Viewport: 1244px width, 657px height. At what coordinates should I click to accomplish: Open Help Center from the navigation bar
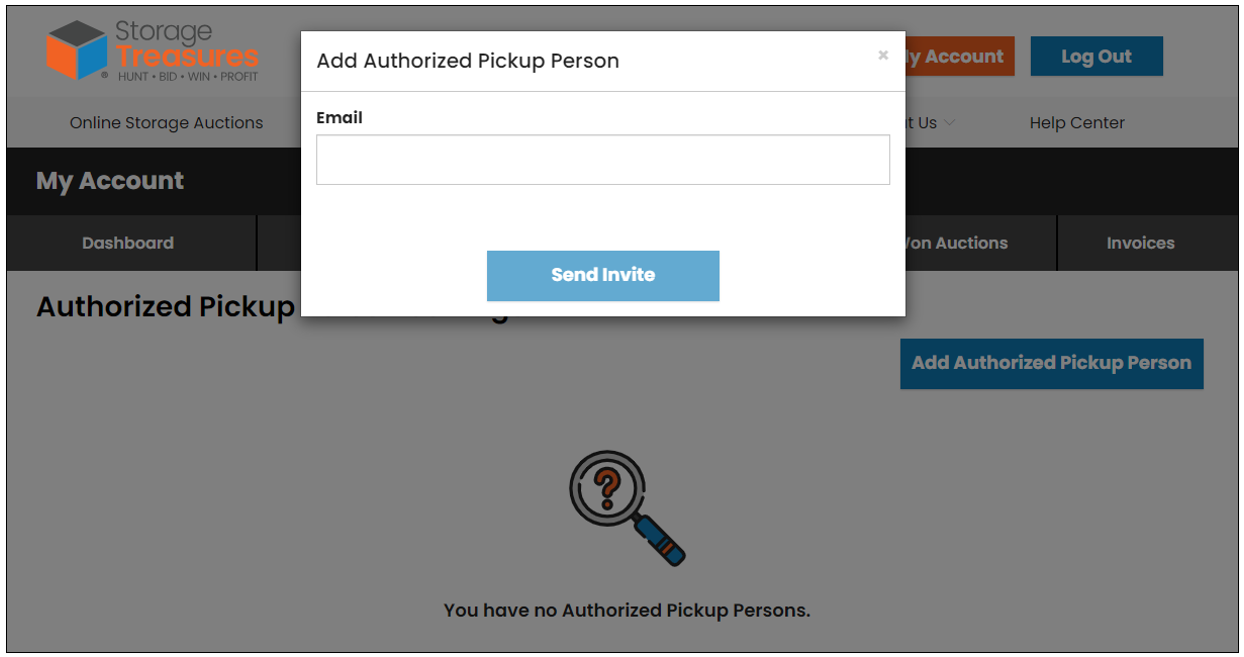[1077, 122]
